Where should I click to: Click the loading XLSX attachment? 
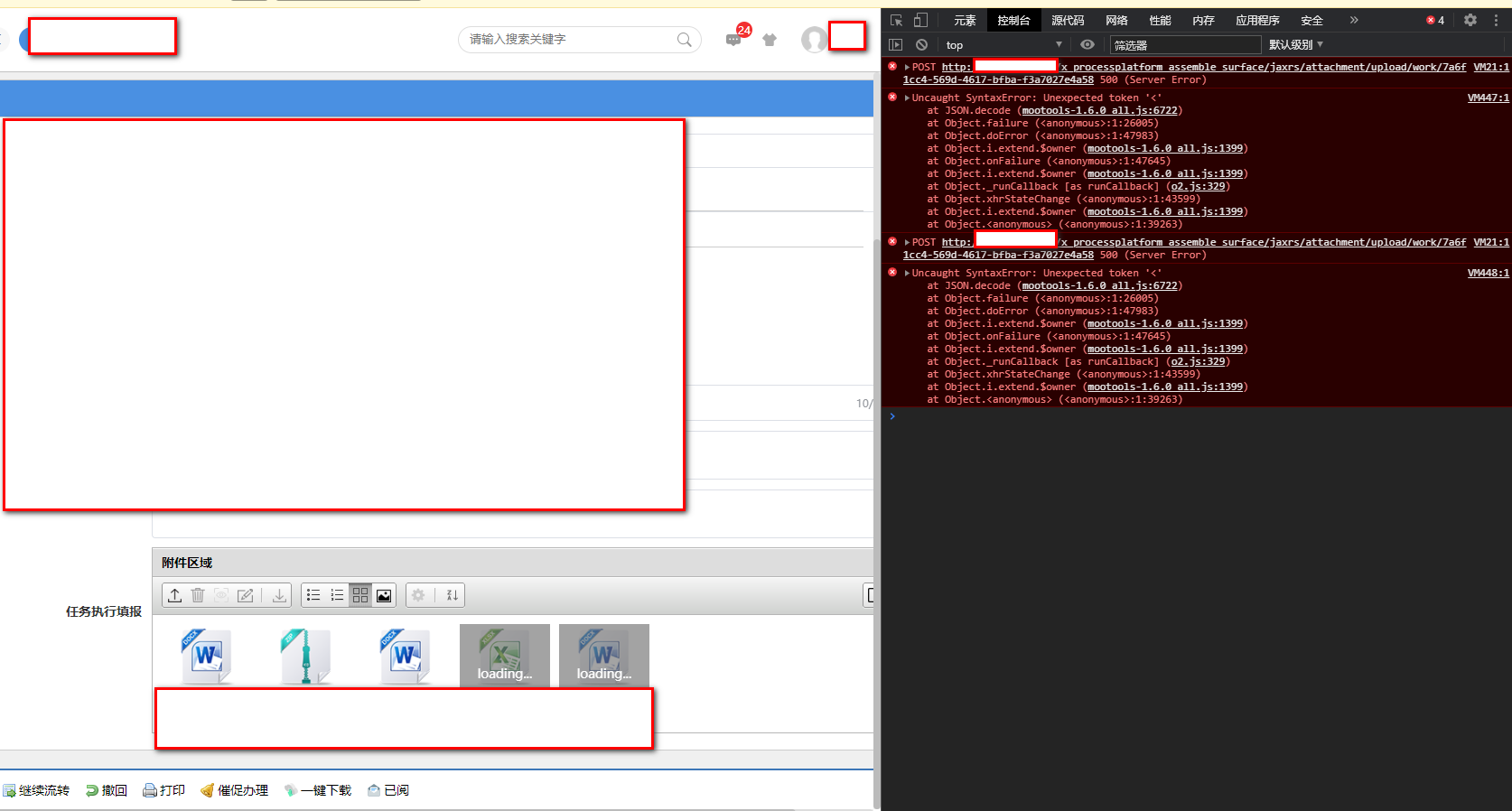coord(505,656)
